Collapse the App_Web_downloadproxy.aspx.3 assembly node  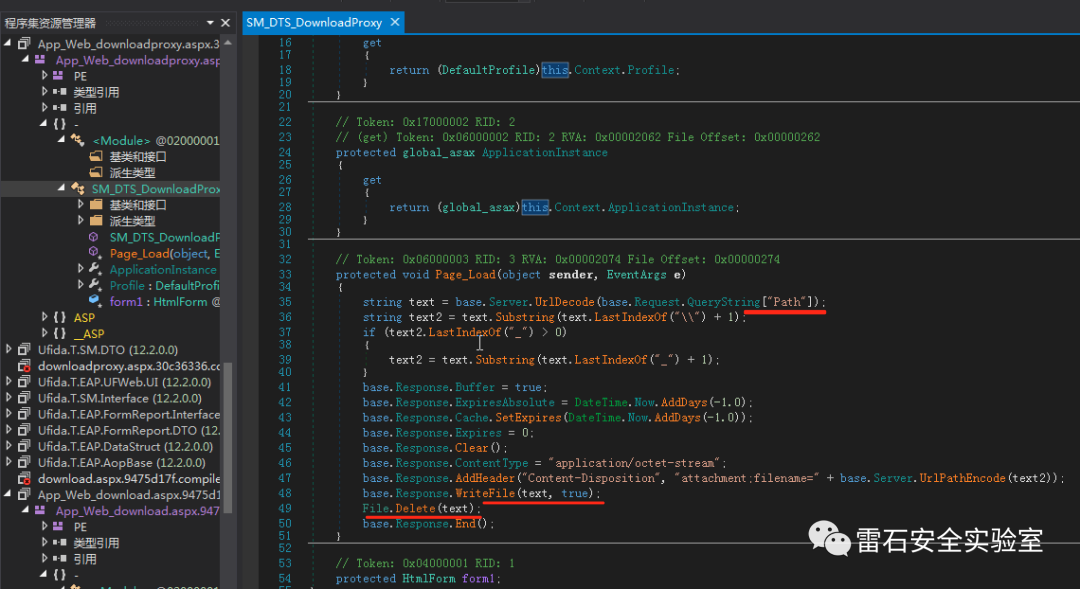pyautogui.click(x=8, y=43)
